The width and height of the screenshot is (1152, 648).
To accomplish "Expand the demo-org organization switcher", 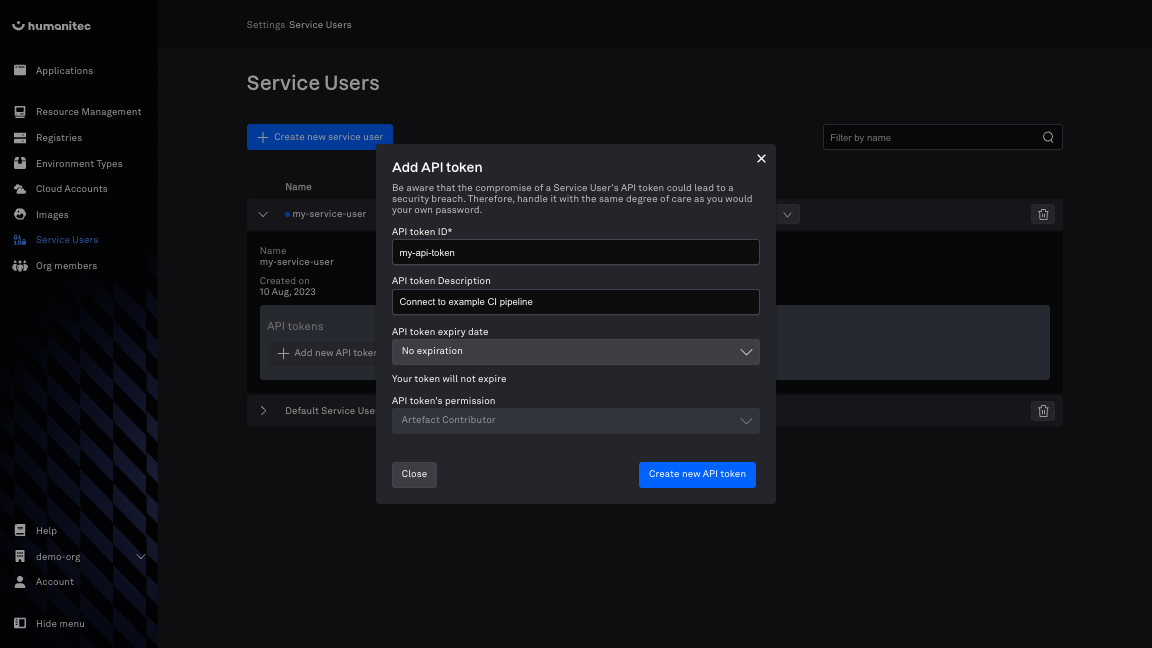I will click(140, 557).
